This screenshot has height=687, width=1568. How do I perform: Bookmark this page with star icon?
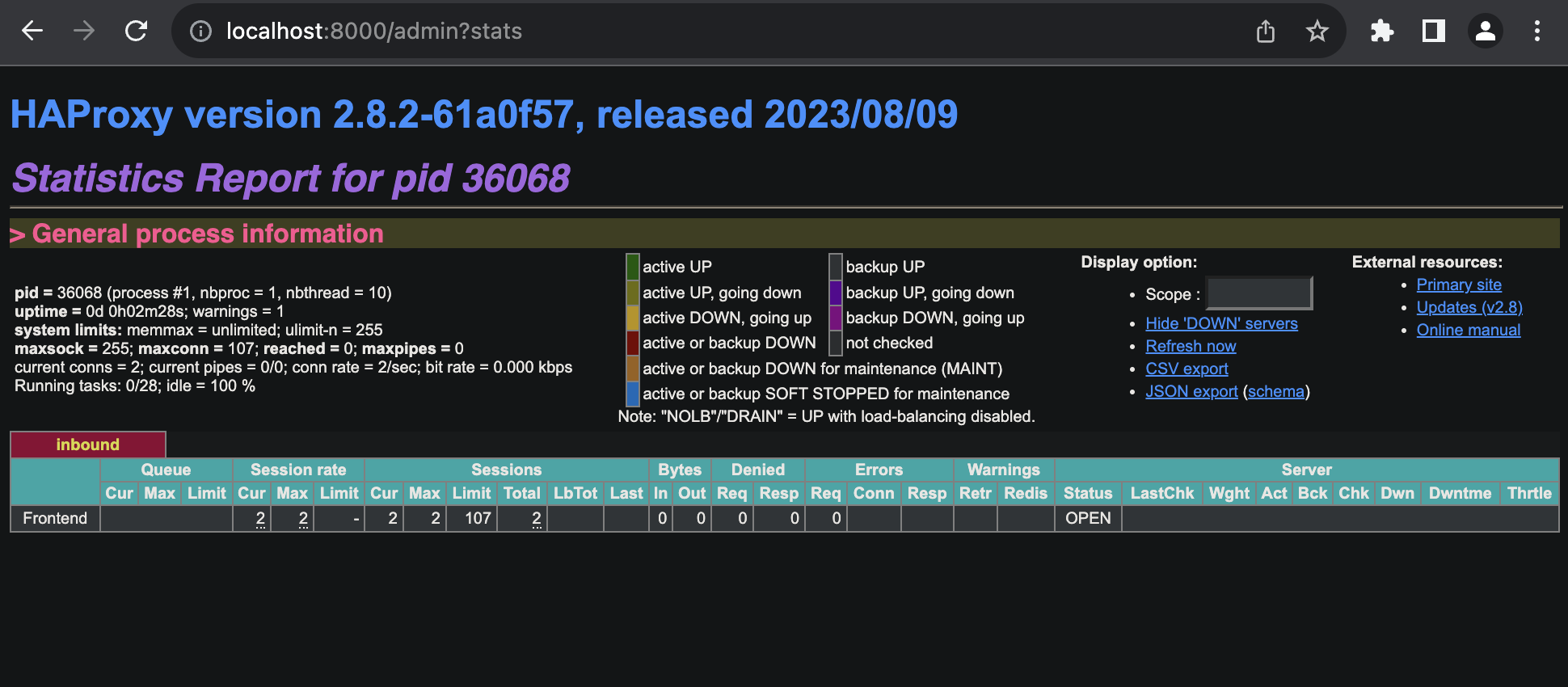pos(1317,31)
